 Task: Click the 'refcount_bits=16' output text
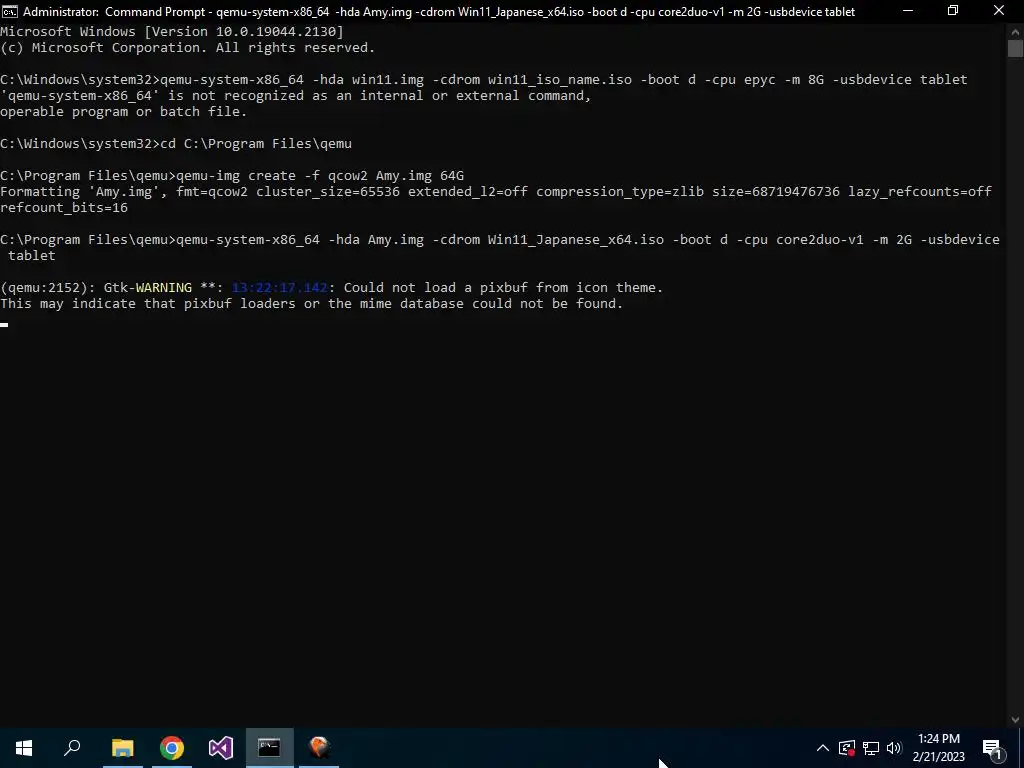[x=64, y=208]
